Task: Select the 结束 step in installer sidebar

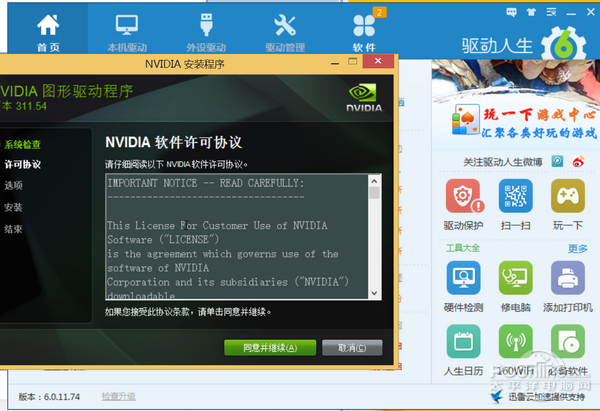Action: click(x=13, y=229)
